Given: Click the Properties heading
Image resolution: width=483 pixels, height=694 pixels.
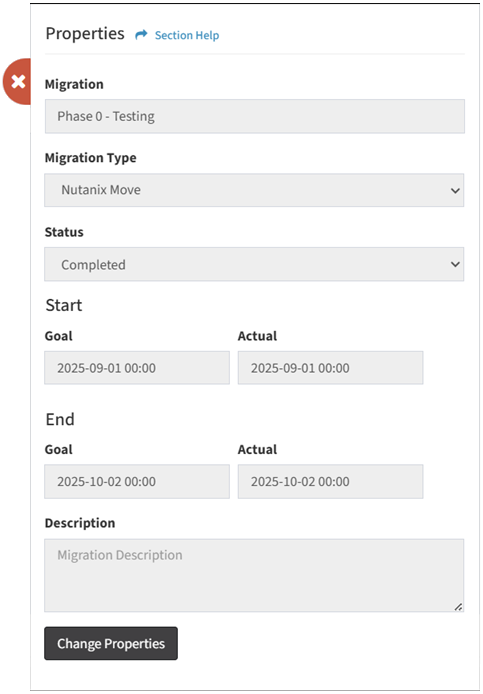Looking at the screenshot, I should pyautogui.click(x=85, y=34).
